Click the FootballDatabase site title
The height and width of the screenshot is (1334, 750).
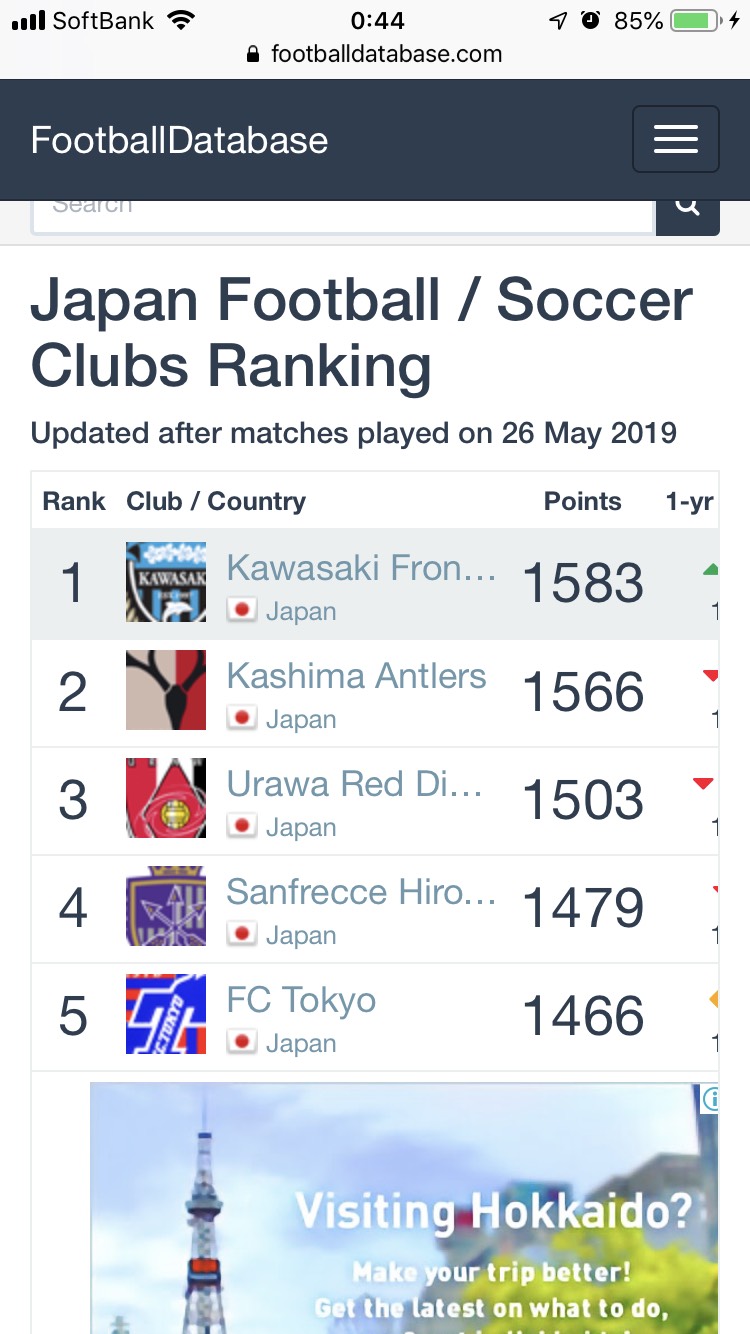179,140
